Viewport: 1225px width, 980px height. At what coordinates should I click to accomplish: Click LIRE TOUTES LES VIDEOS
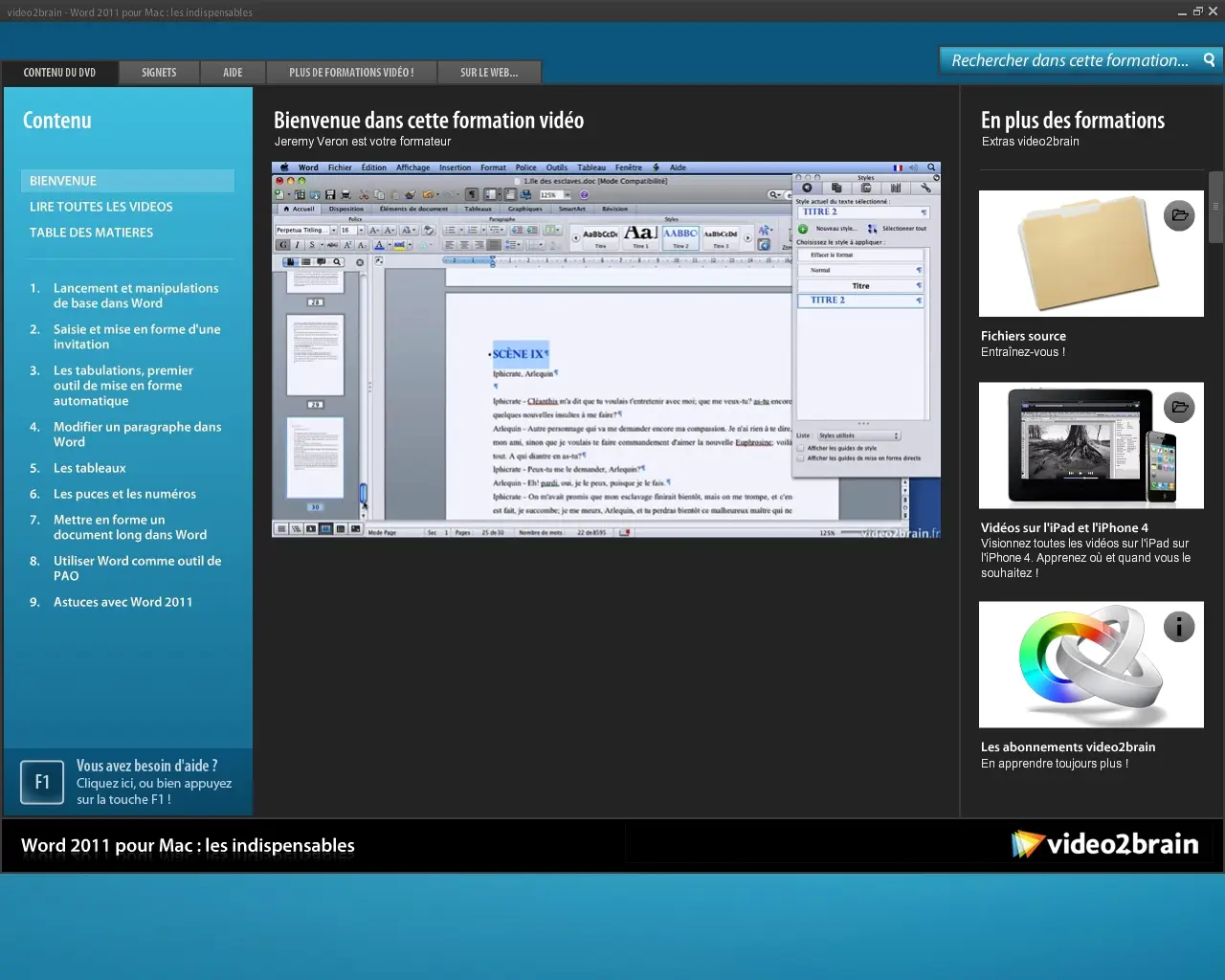pyautogui.click(x=101, y=207)
